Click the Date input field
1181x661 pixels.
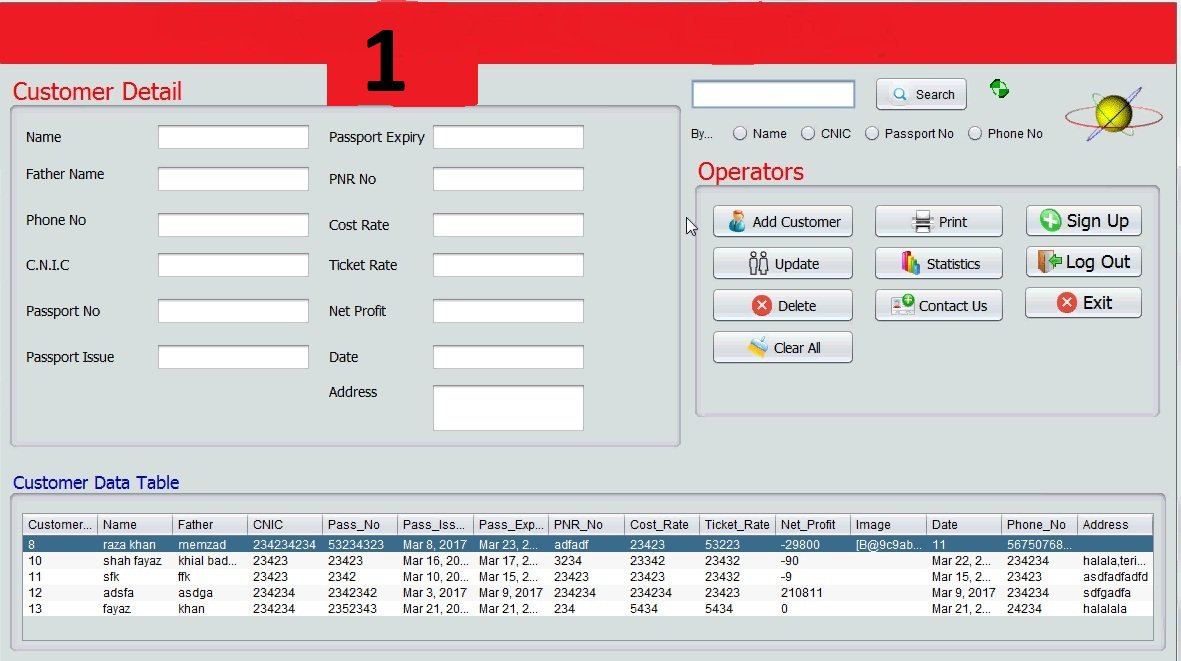click(x=508, y=357)
